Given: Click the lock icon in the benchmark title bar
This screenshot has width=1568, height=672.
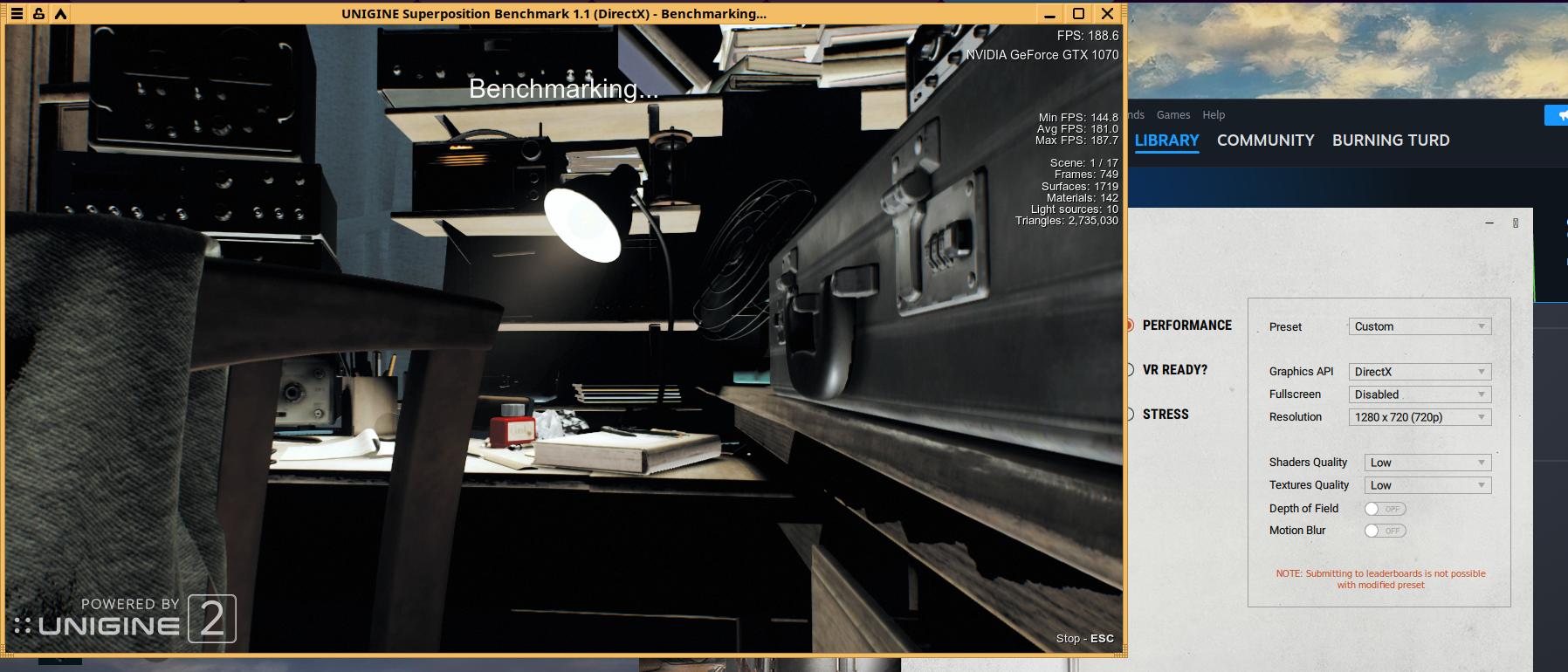Looking at the screenshot, I should (38, 14).
